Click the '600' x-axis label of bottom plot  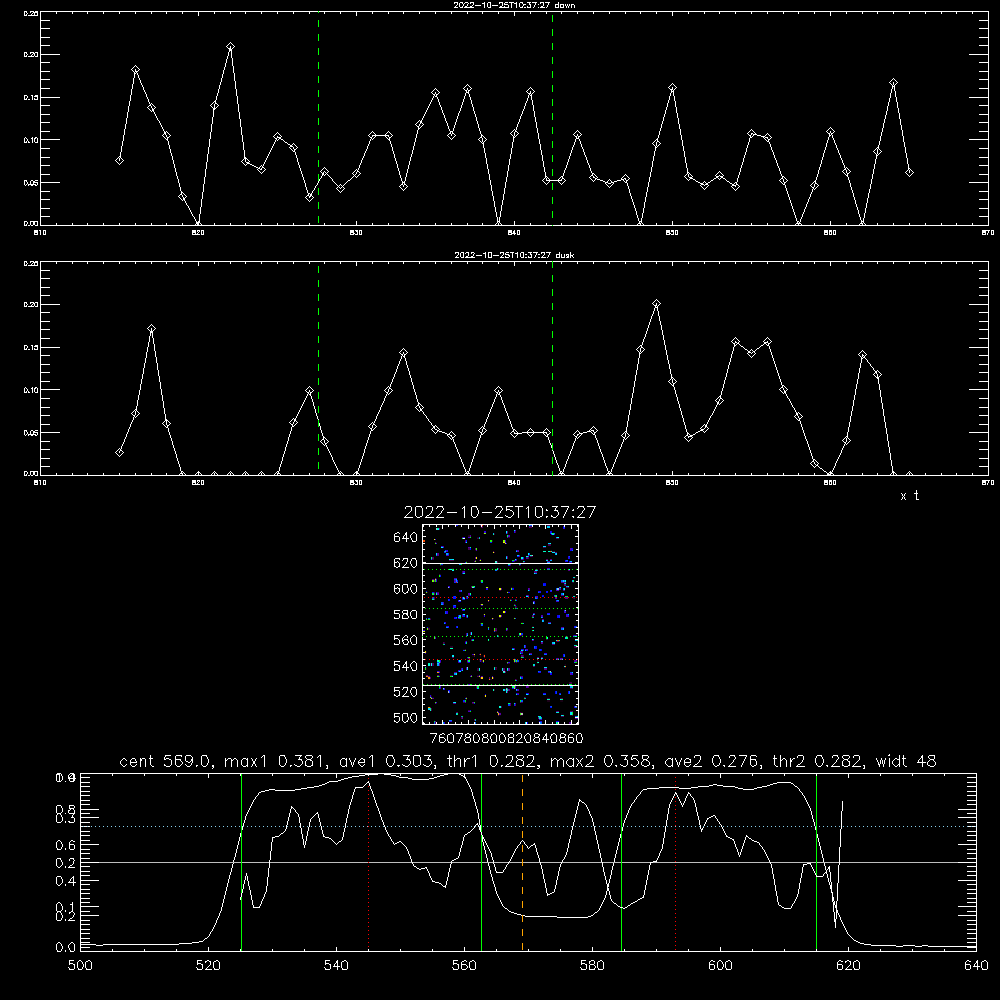[x=720, y=966]
